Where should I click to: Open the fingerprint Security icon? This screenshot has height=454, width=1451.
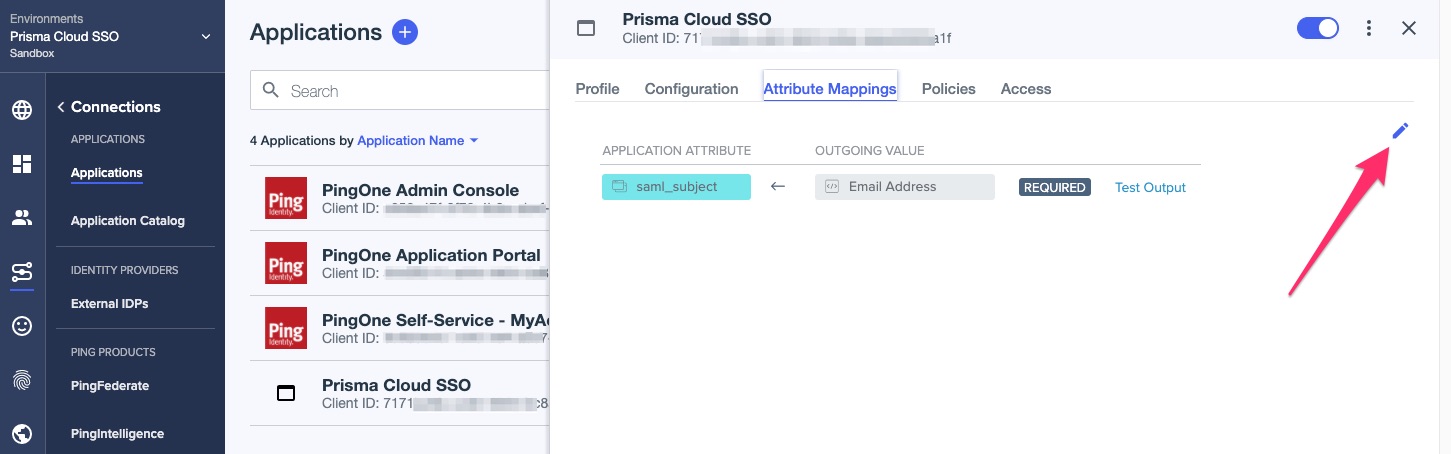(22, 380)
